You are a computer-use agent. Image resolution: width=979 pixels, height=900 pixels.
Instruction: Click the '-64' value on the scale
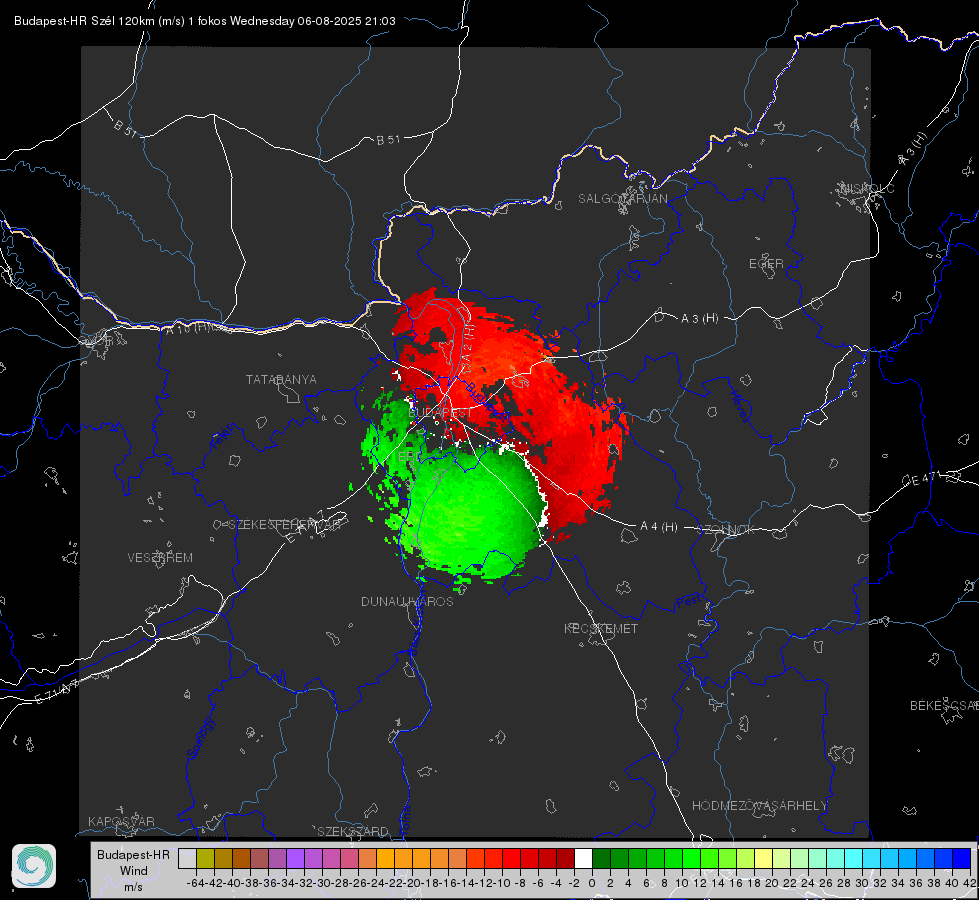(195, 883)
